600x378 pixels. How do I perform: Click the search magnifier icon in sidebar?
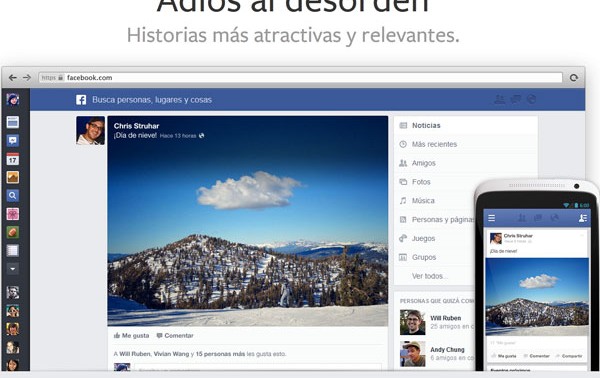click(13, 196)
